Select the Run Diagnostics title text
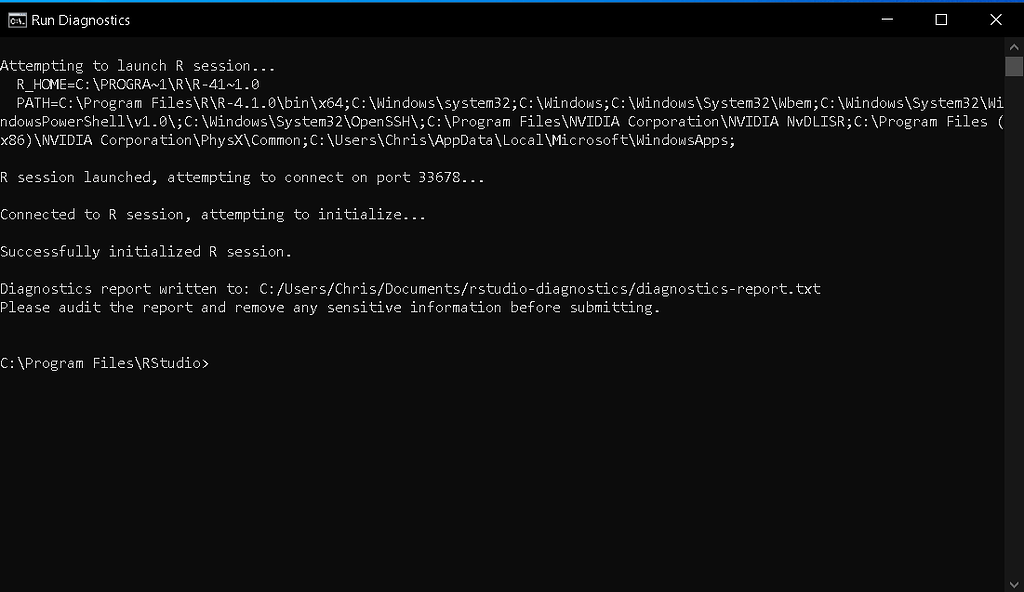 click(x=78, y=19)
